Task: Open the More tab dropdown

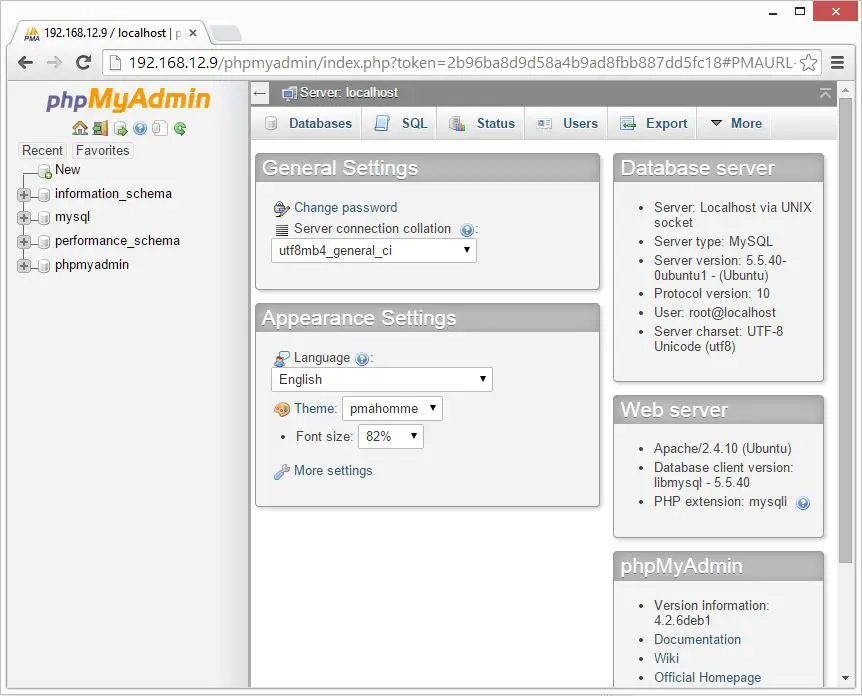Action: (x=736, y=123)
